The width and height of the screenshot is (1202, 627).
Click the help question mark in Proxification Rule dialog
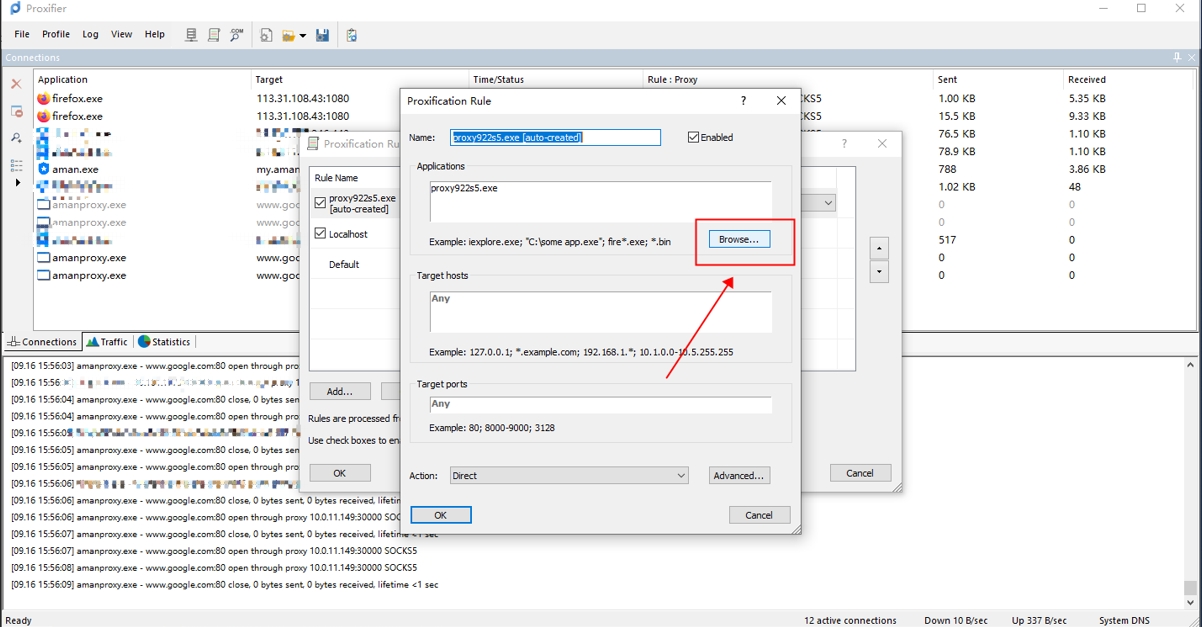click(743, 101)
